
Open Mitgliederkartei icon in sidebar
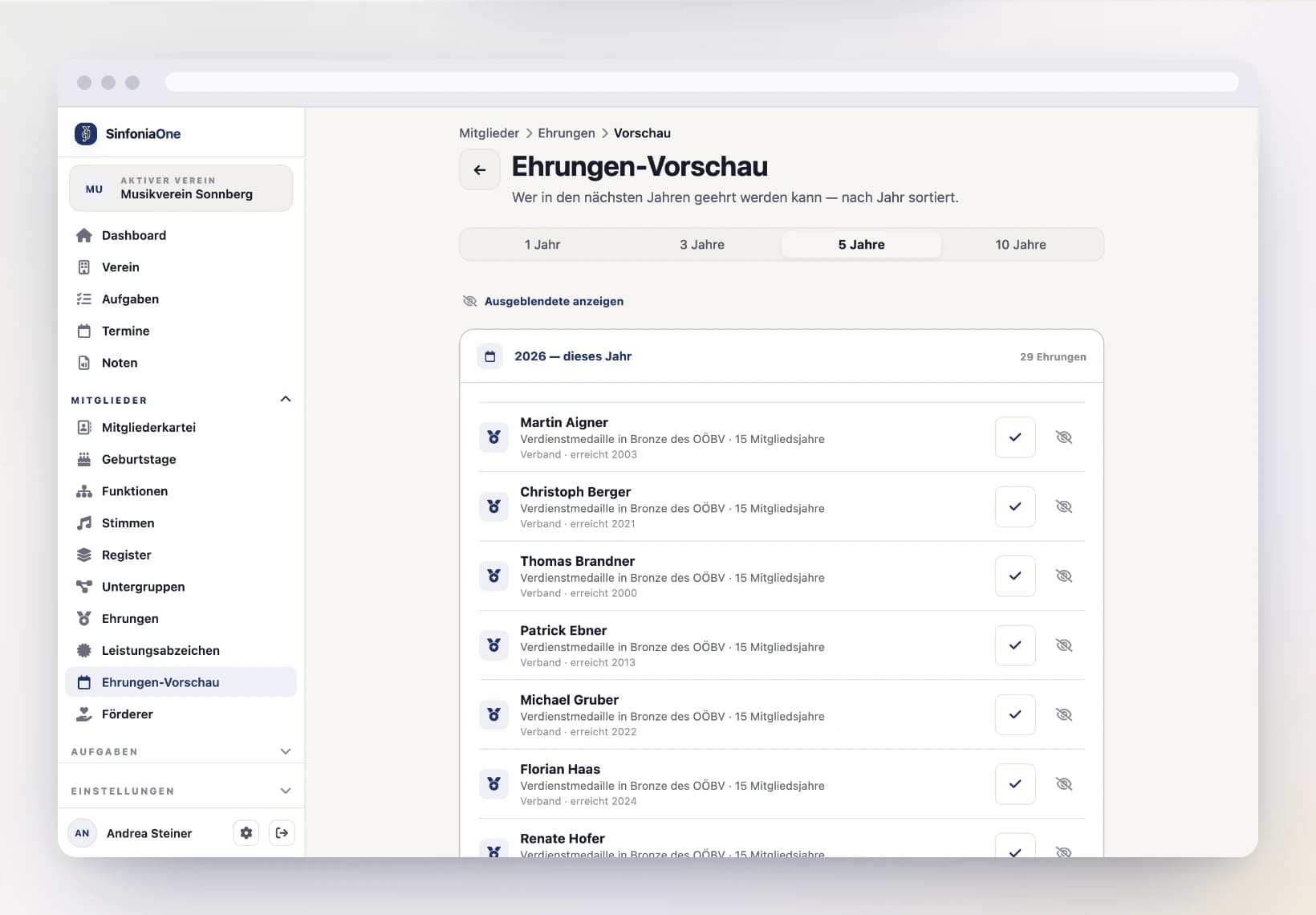(84, 427)
